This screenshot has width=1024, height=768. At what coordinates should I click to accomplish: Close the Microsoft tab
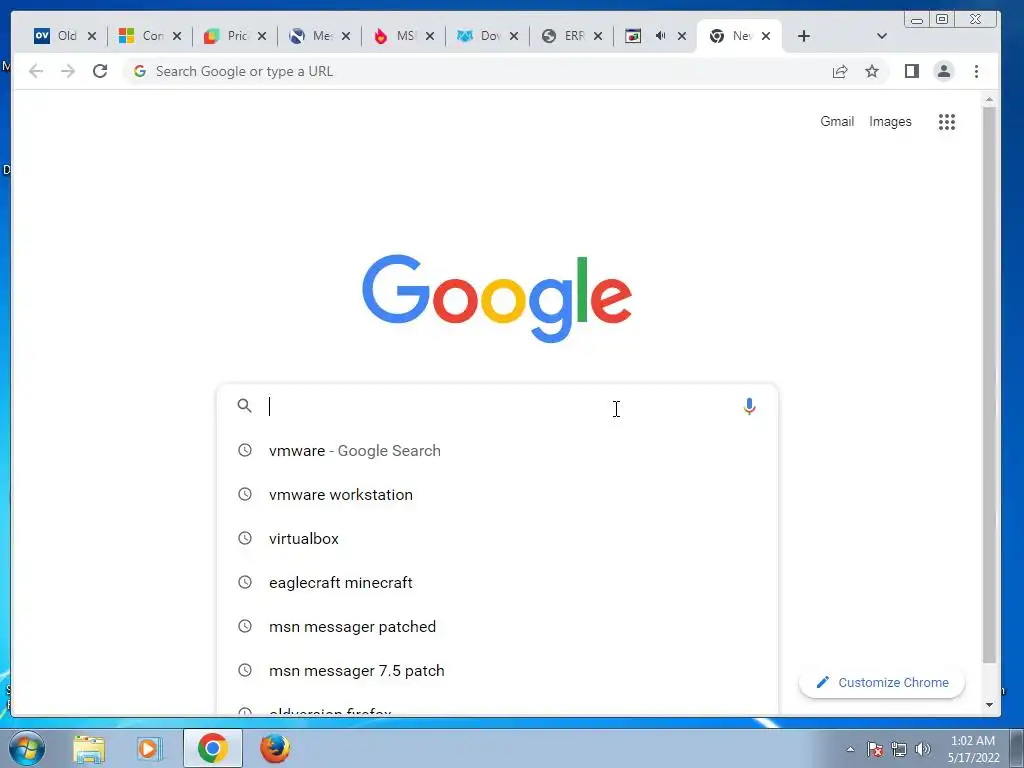click(177, 36)
